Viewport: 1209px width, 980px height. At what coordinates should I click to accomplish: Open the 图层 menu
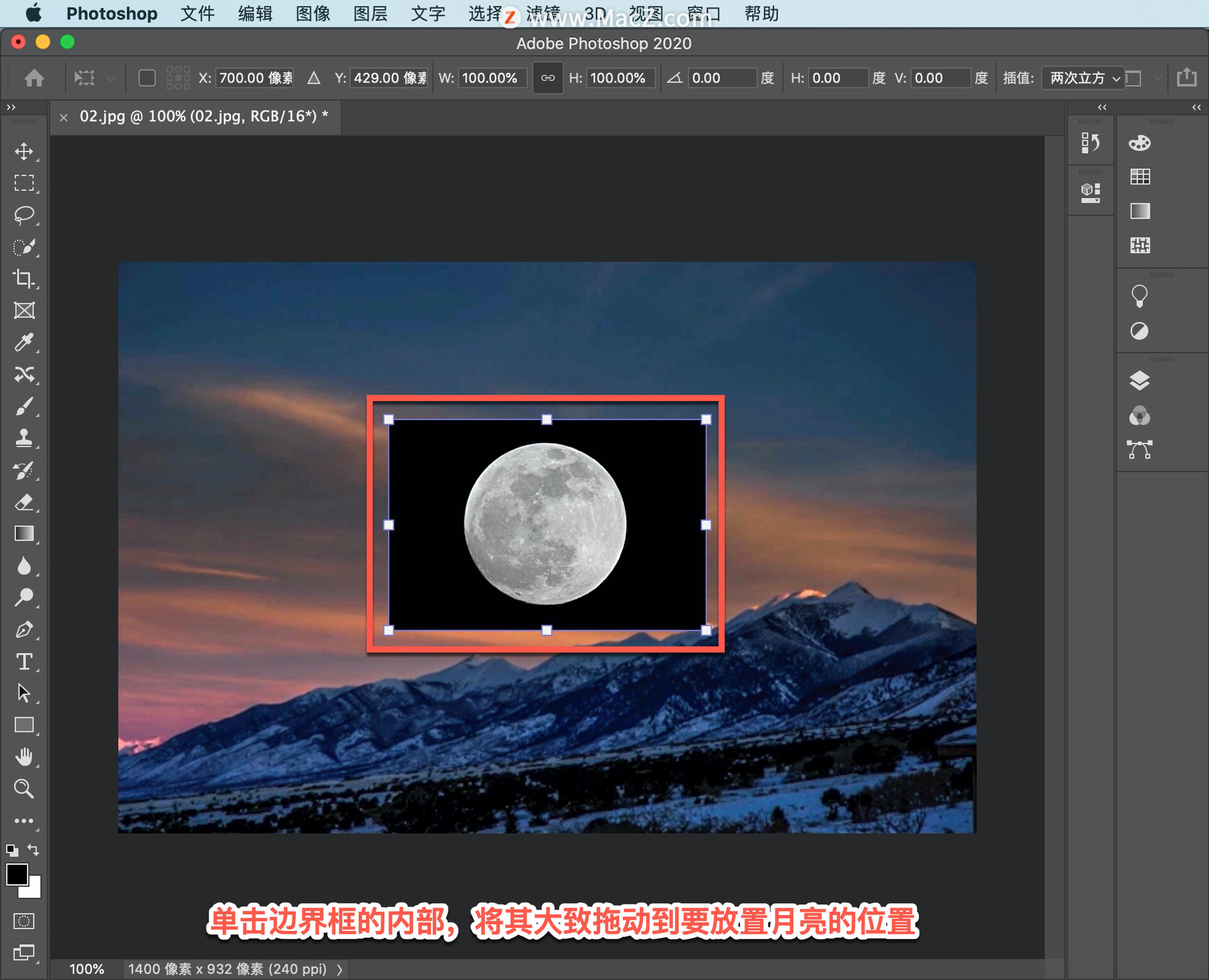(370, 13)
